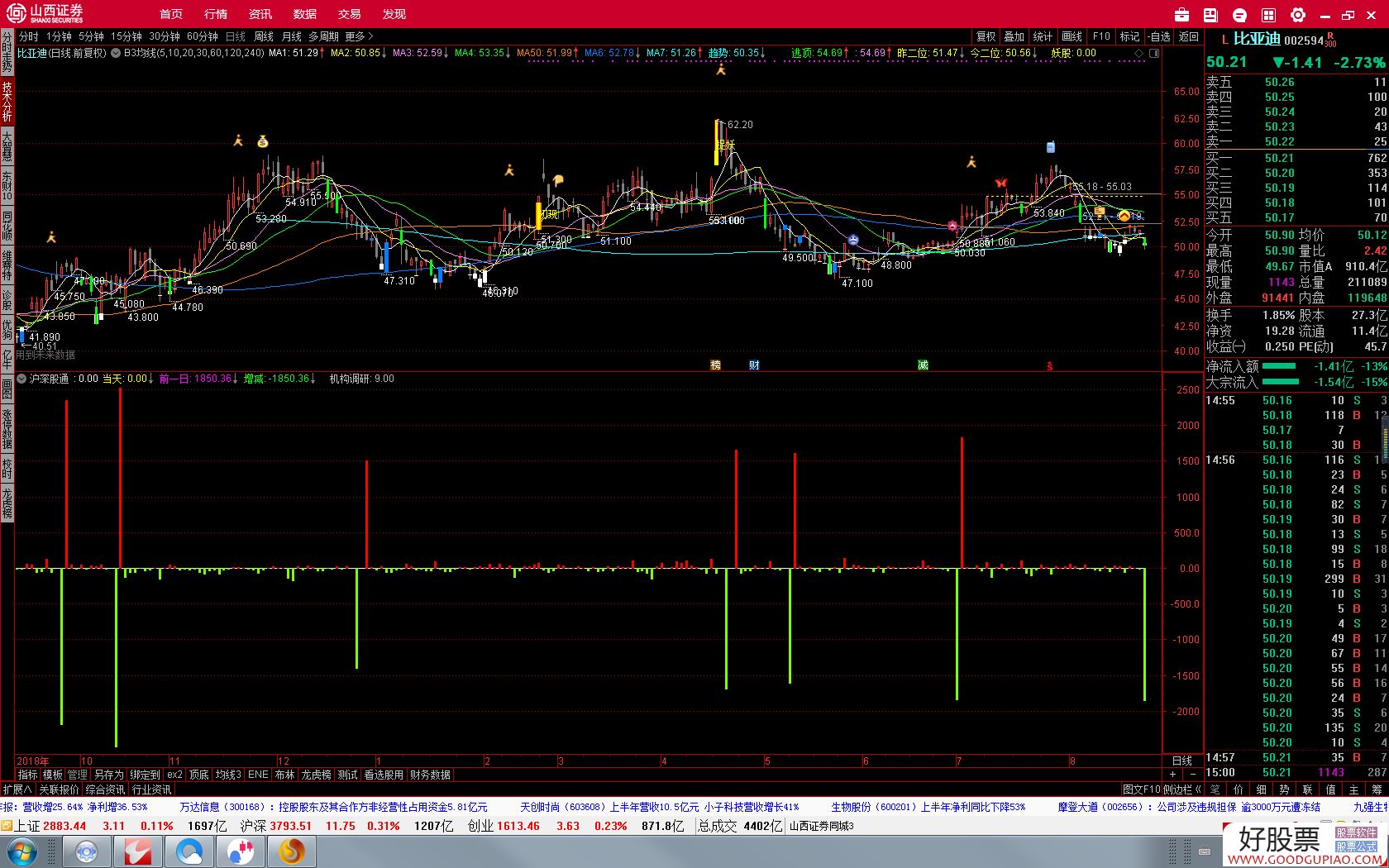Click the 万达信息 news ticker headline
Image resolution: width=1389 pixels, height=868 pixels.
pos(333,807)
